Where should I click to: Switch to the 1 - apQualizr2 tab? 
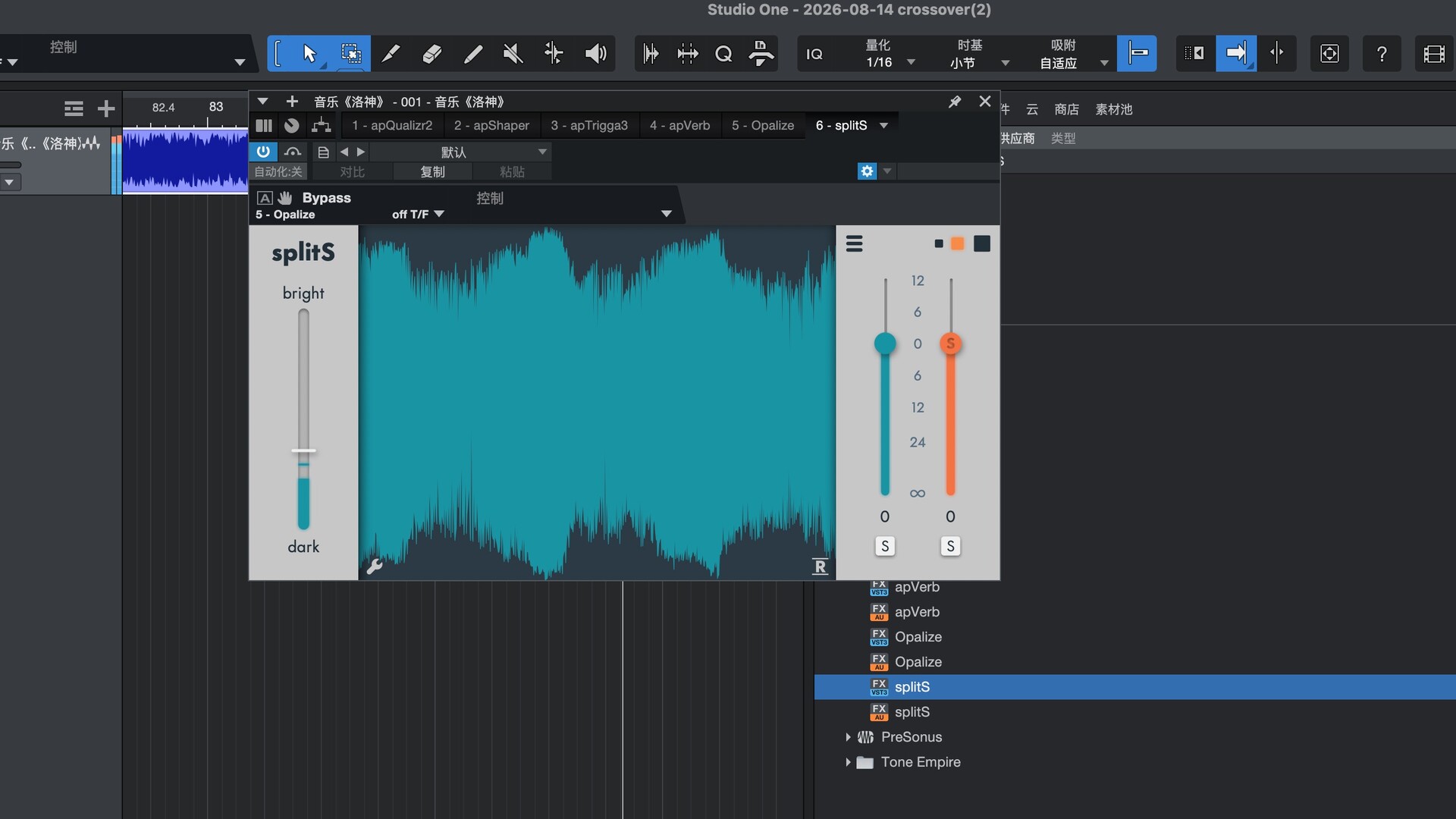point(392,126)
